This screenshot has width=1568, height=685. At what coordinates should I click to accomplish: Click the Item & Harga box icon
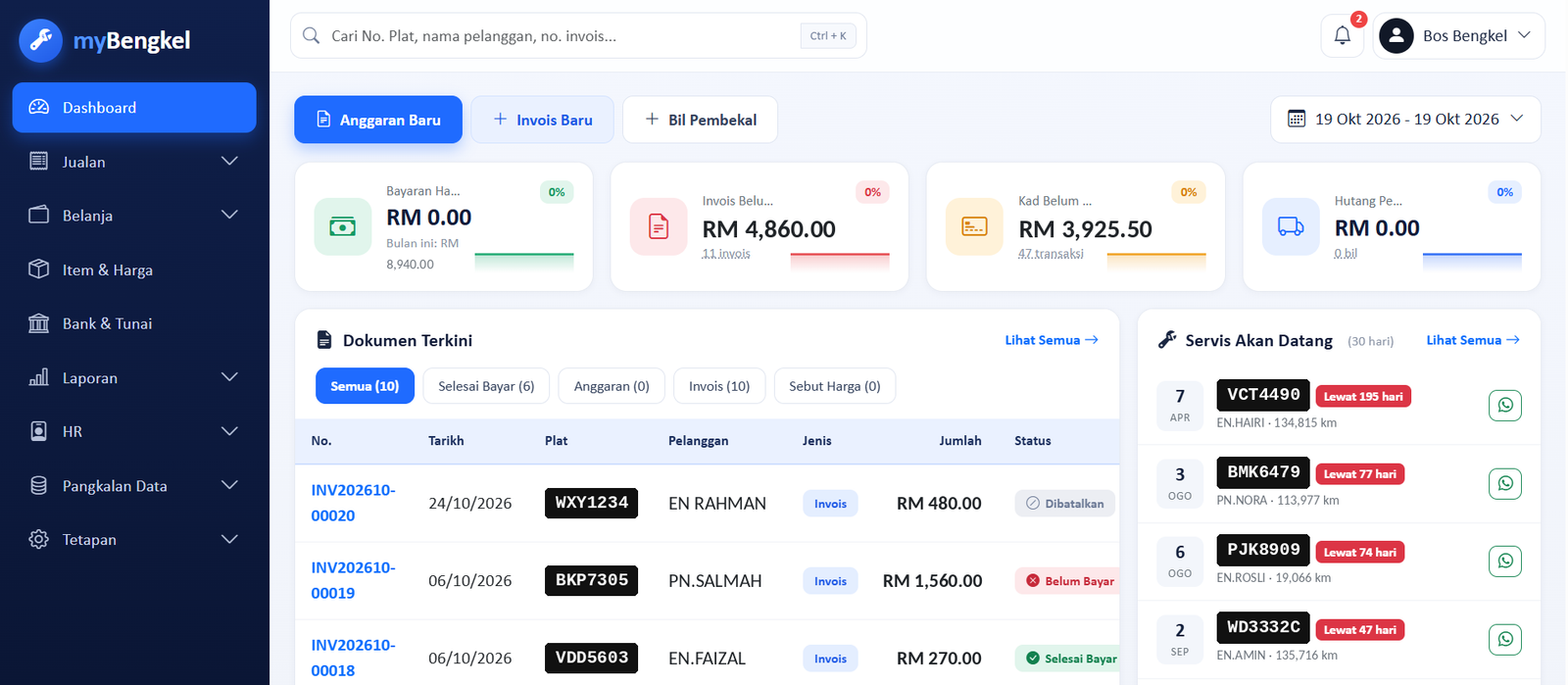click(39, 269)
